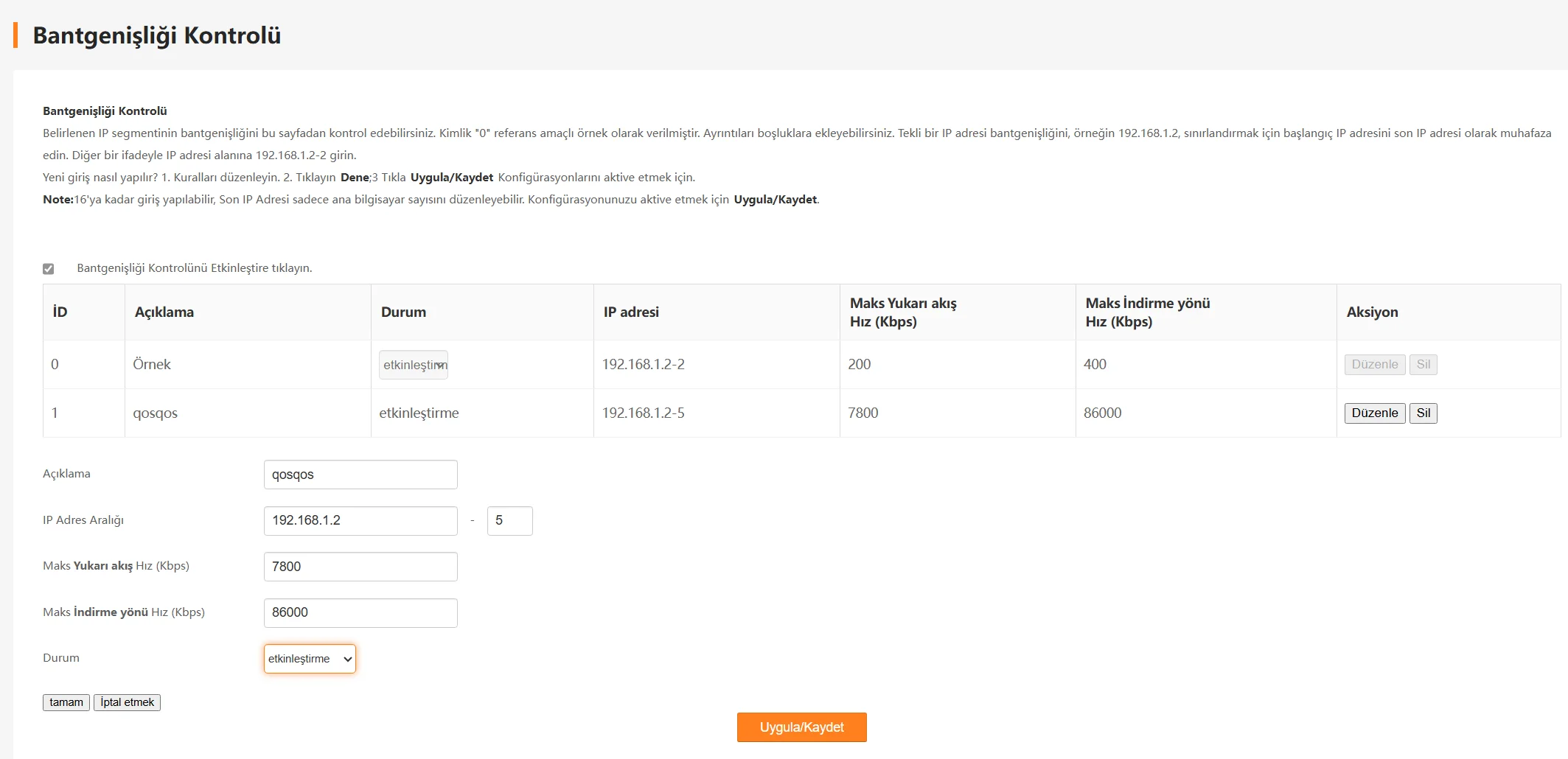Click Düzenle for the qosqos rule

pyautogui.click(x=1374, y=413)
